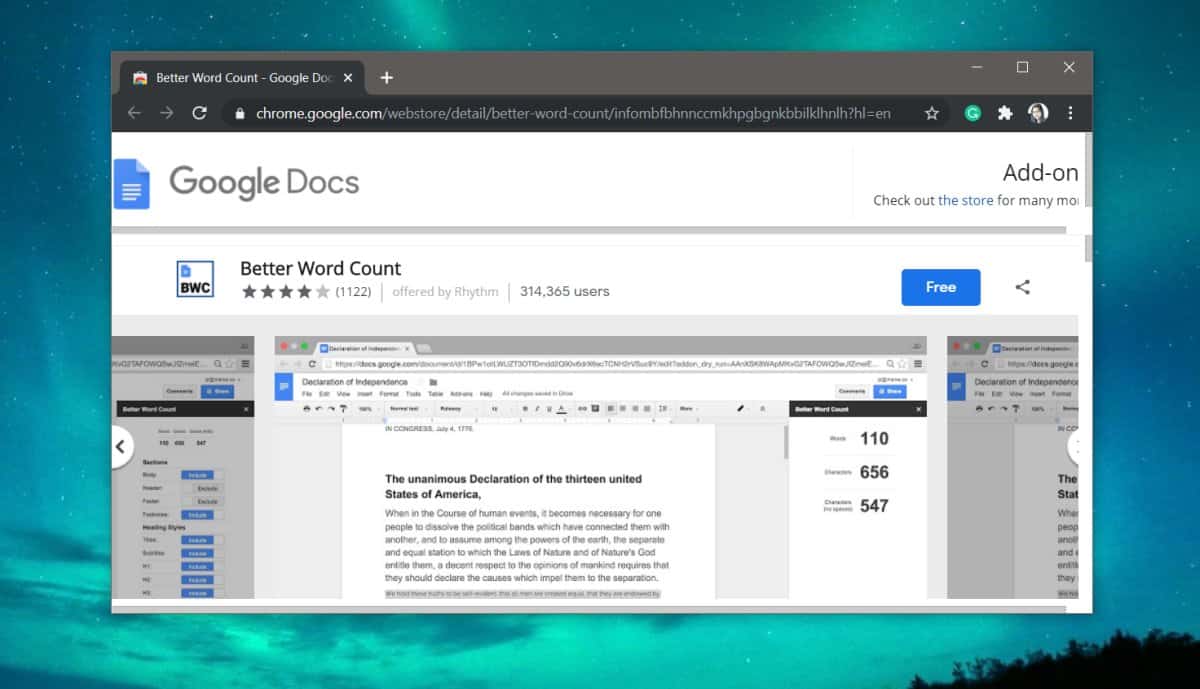In center preview, click text color icon
This screenshot has height=689, width=1200.
[562, 408]
